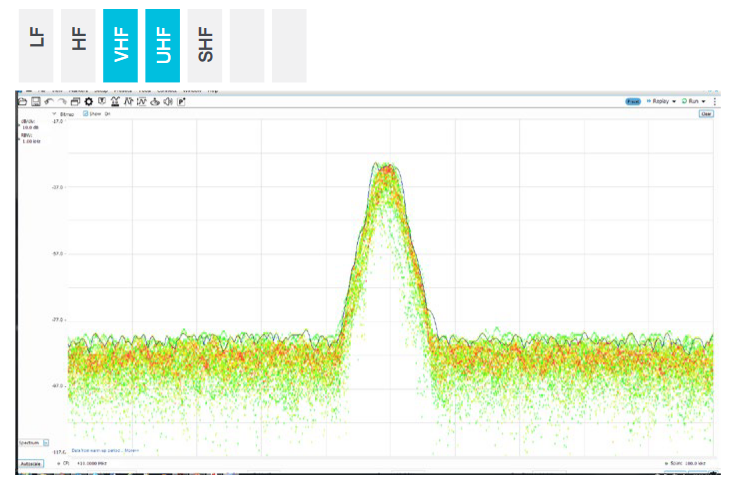Expand the Run dropdown arrow
The image size is (733, 486).
pos(704,101)
